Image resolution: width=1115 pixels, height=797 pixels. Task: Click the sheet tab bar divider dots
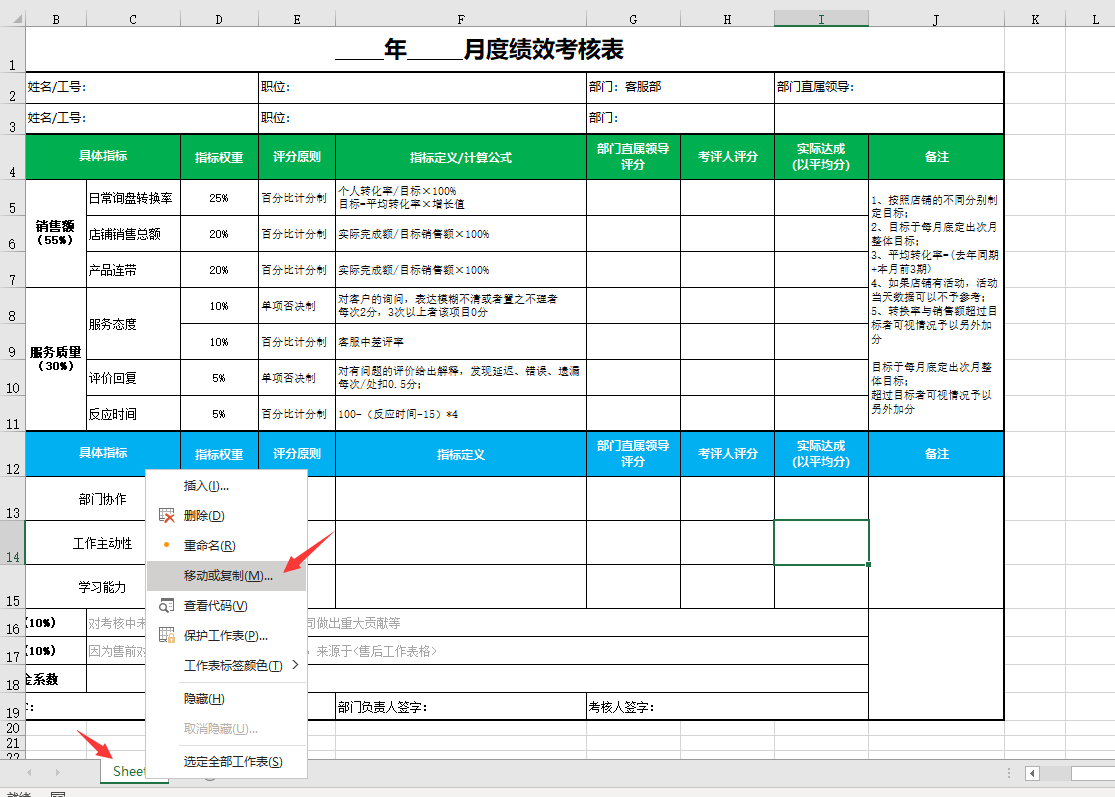(x=1008, y=773)
